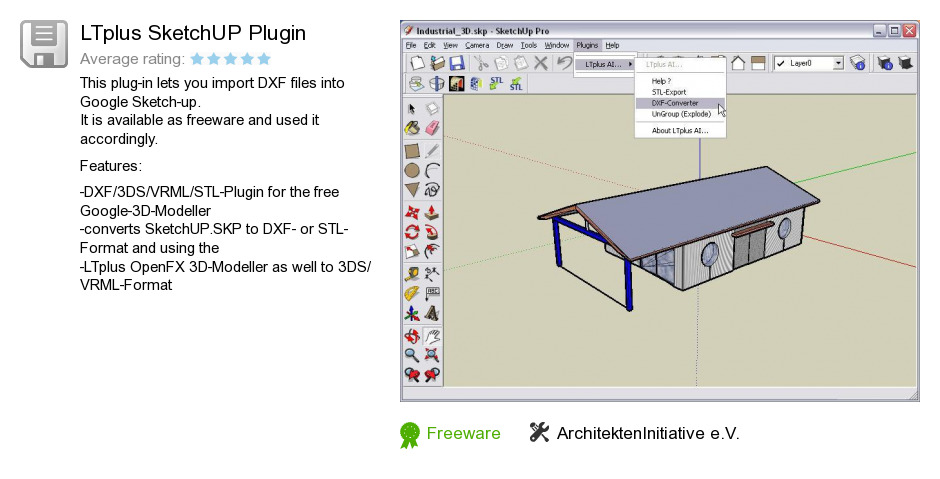
Task: Select the Follow Me tool
Action: pos(432,232)
